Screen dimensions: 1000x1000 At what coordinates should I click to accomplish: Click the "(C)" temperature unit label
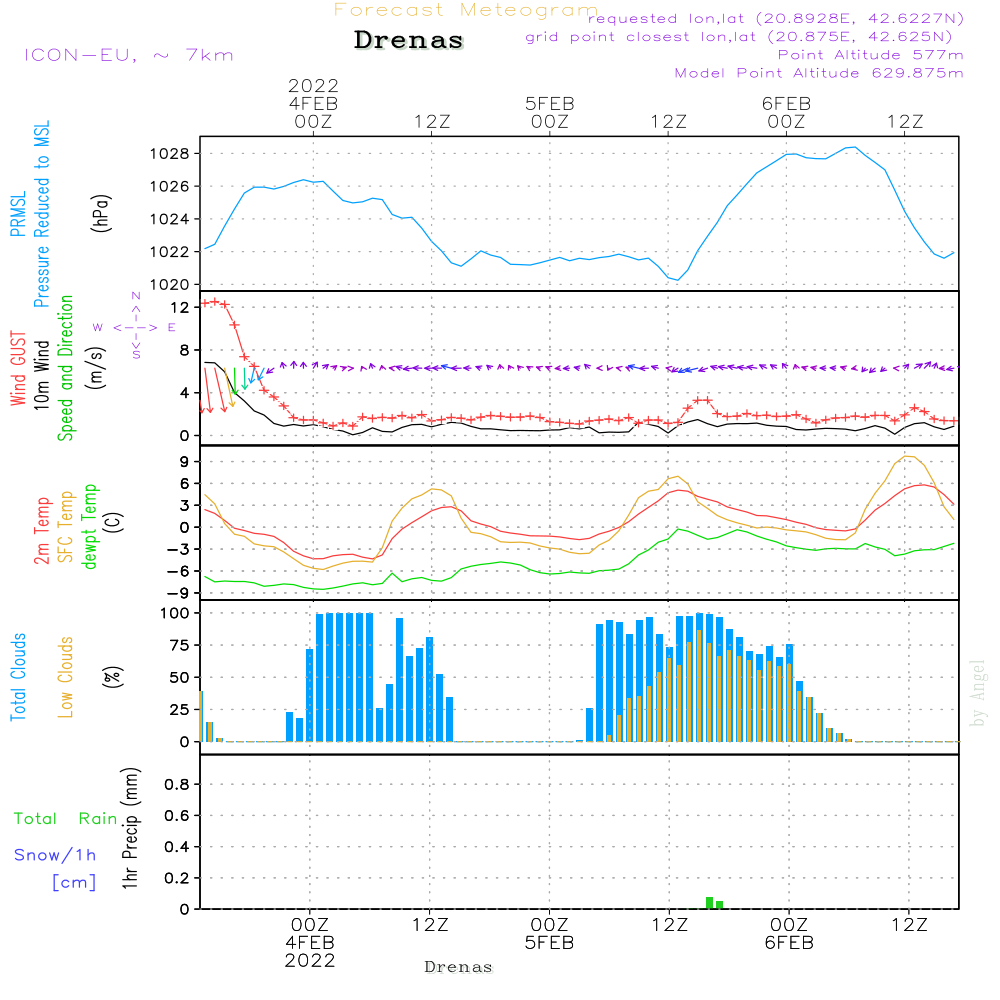click(114, 523)
